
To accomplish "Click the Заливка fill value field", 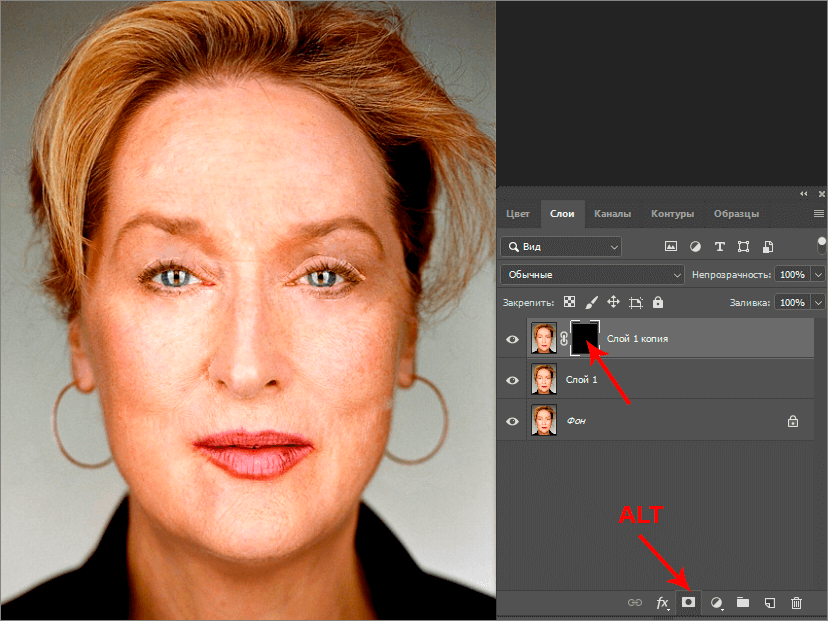I will click(791, 302).
